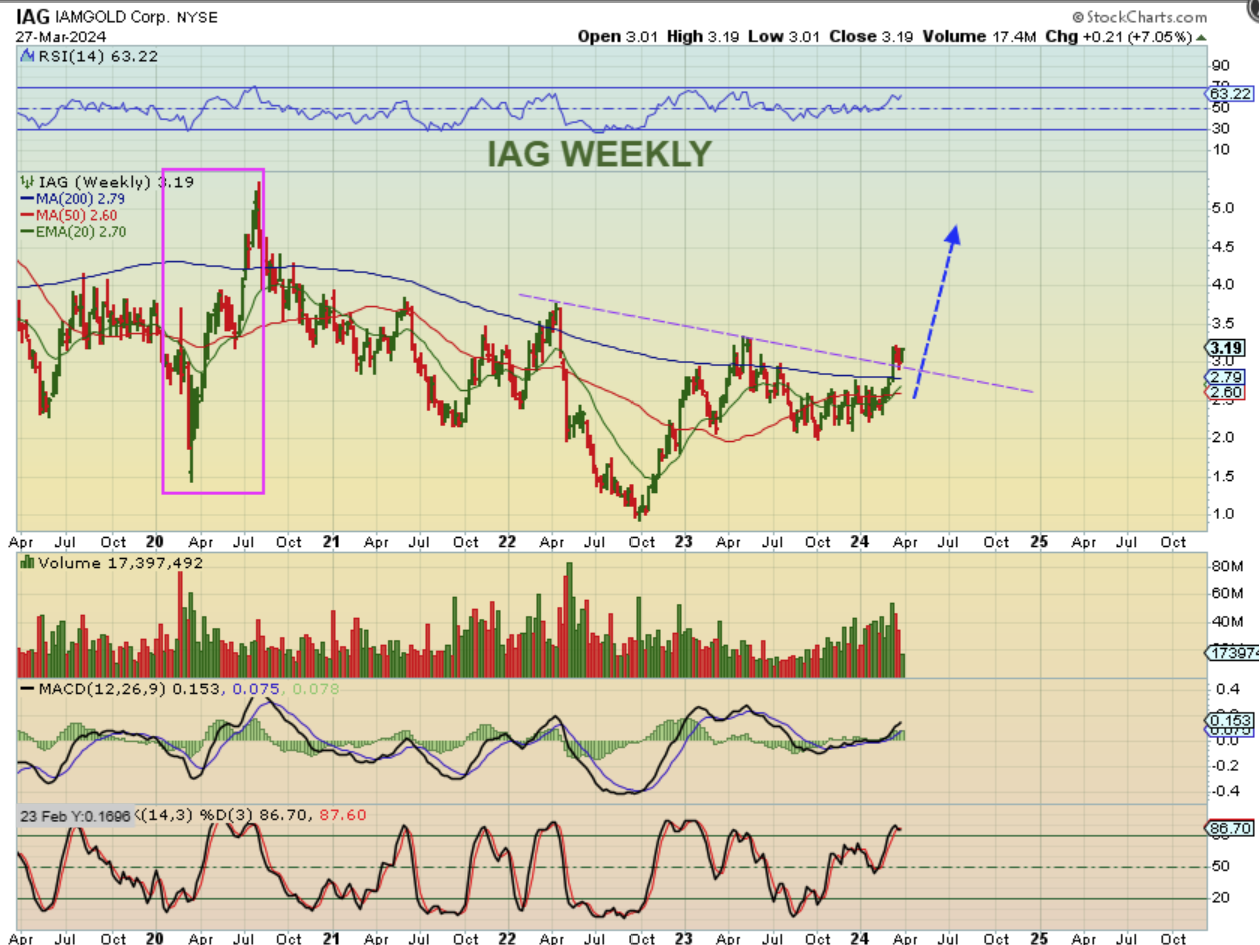
Task: Click the blue 0.075 MACD signal value
Action: tap(254, 689)
